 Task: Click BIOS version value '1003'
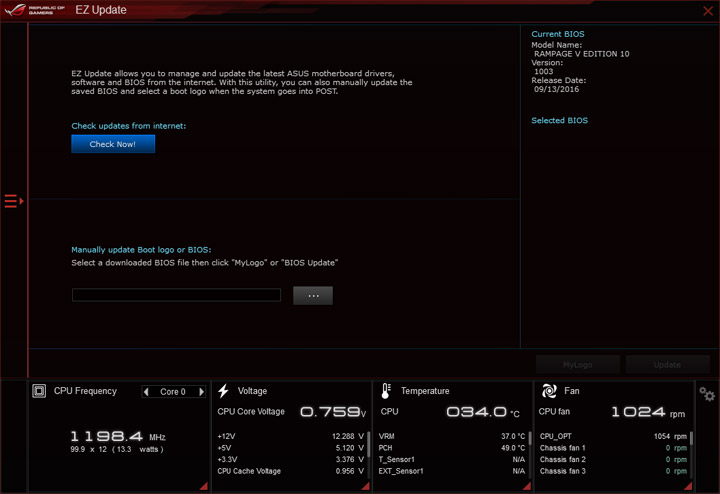pos(544,71)
